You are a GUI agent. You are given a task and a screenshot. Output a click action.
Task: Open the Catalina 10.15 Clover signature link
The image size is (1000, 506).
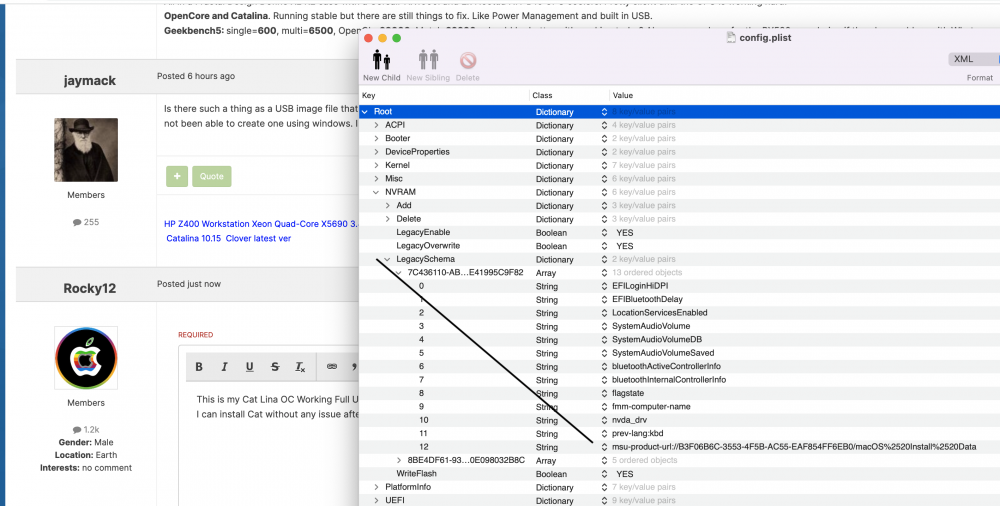coord(229,238)
